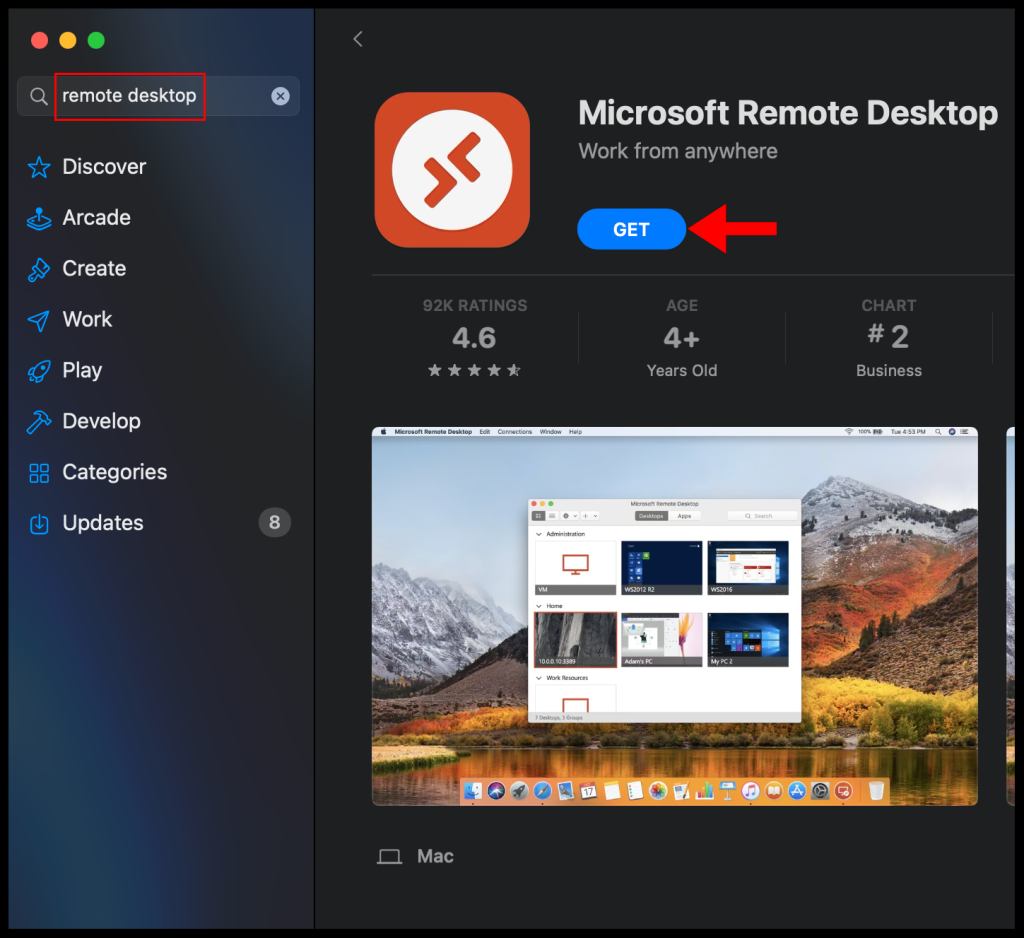This screenshot has height=938, width=1024.
Task: Click the Mac compatibility label
Action: 435,856
